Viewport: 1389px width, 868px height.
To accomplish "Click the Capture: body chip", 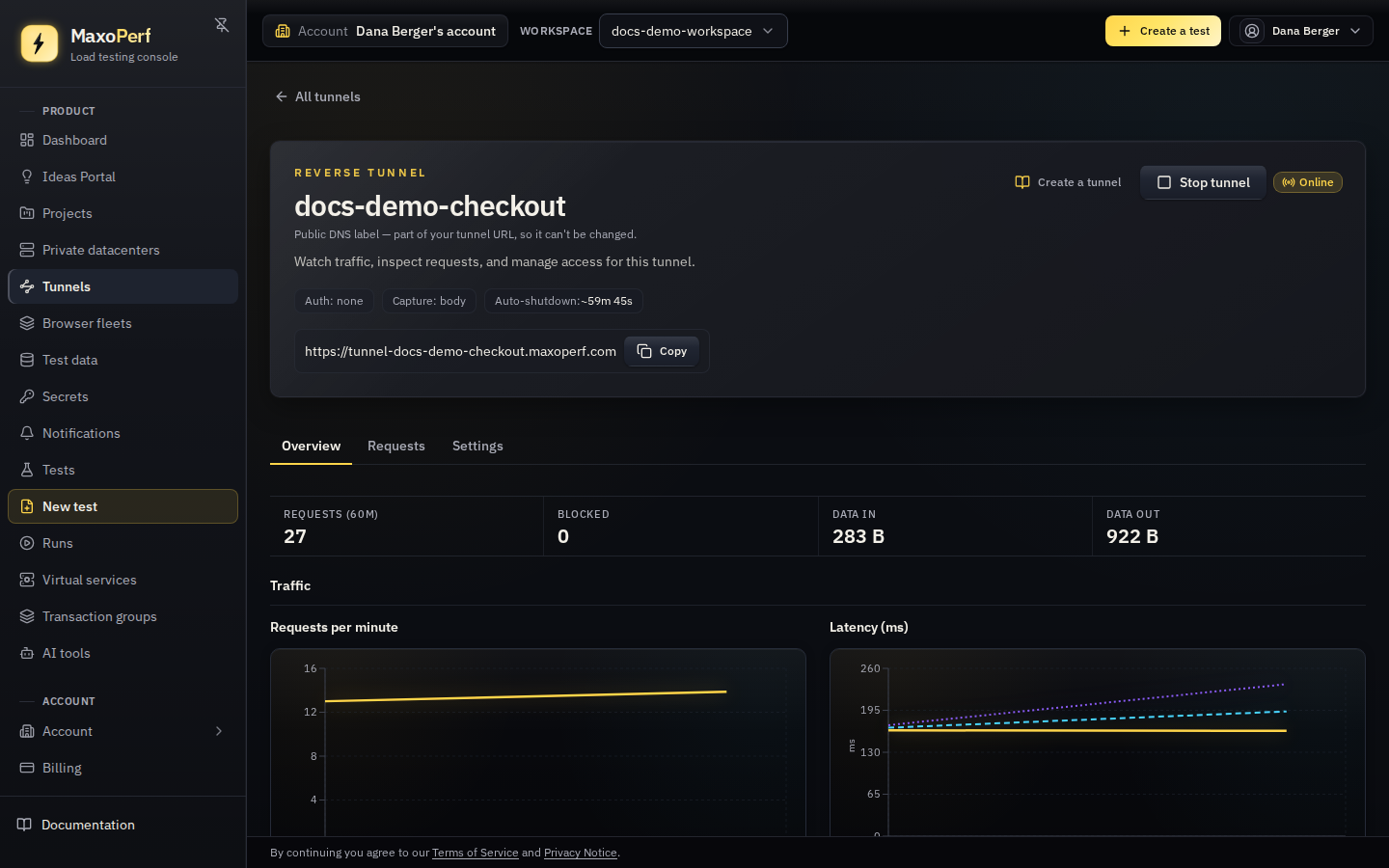I will point(429,301).
